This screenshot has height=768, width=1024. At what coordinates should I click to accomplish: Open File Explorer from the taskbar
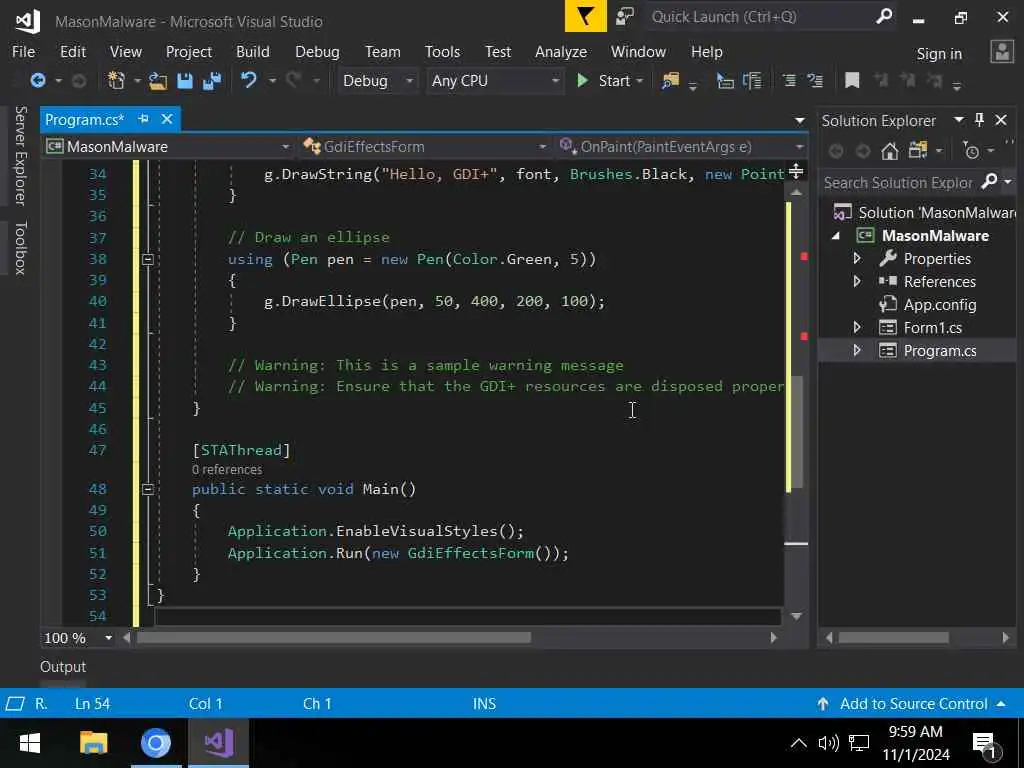[x=93, y=743]
